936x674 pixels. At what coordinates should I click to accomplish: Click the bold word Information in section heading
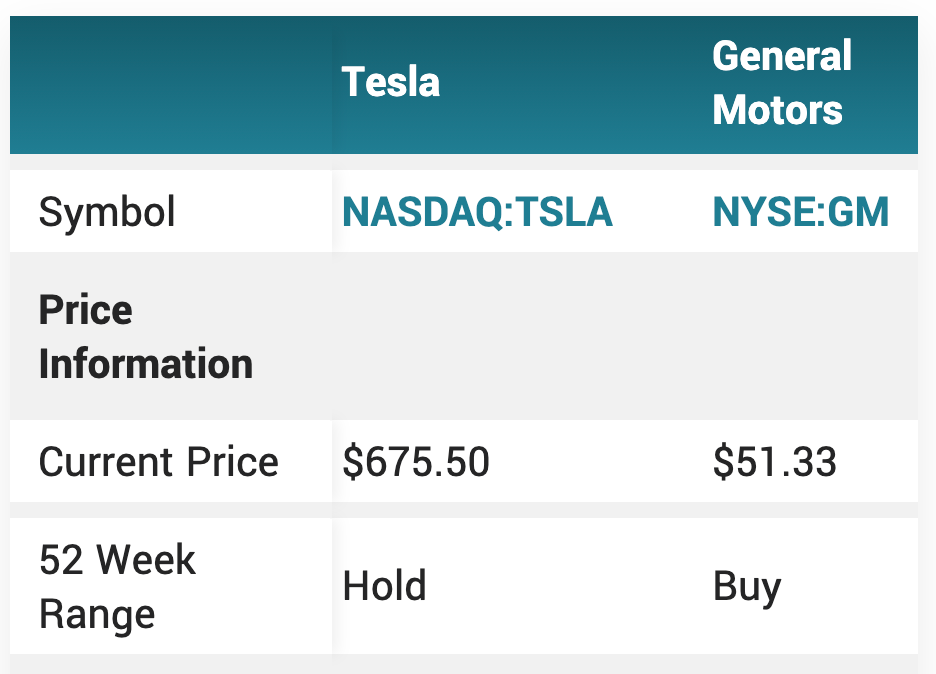click(145, 364)
